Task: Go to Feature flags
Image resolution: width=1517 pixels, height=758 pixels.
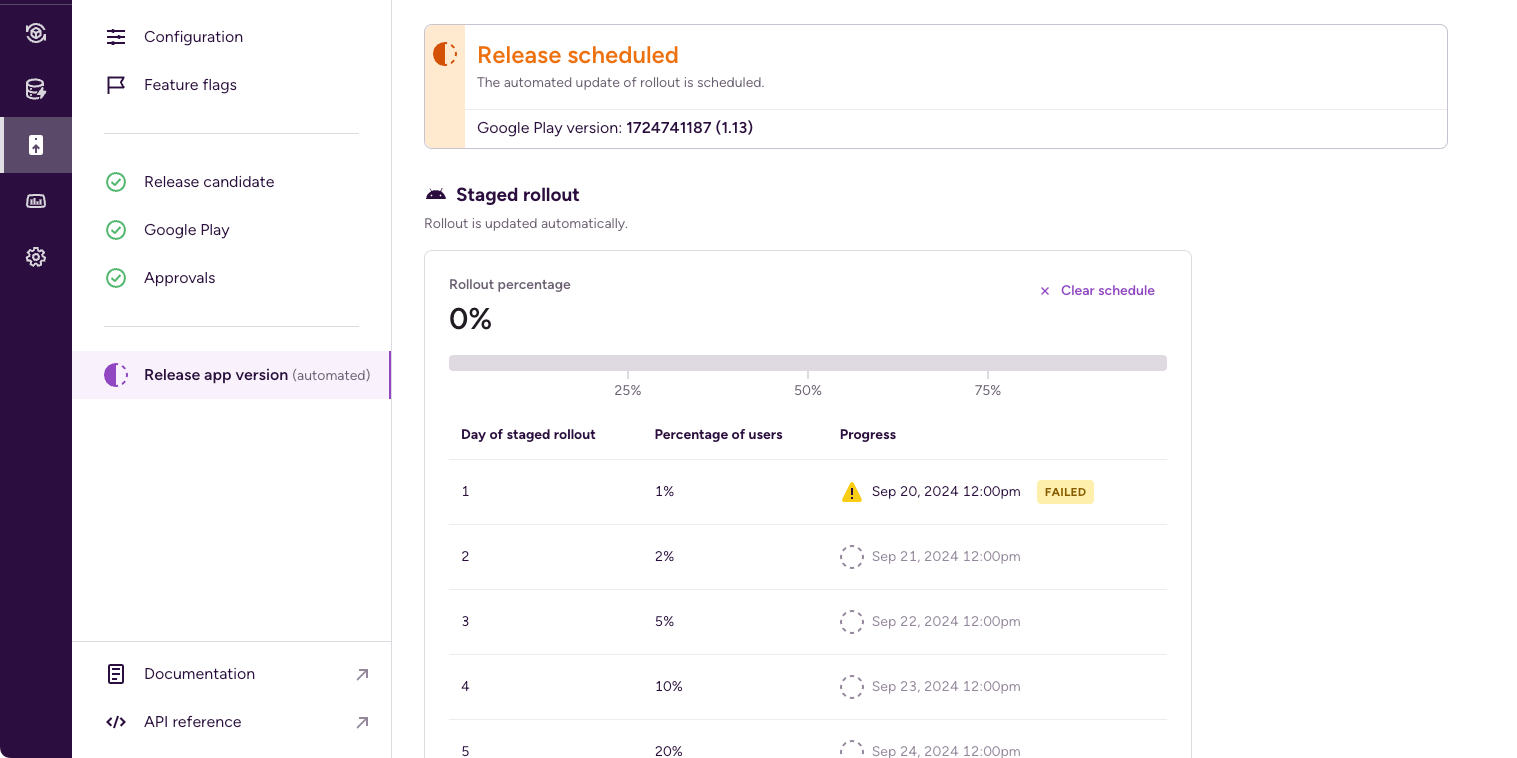Action: coord(190,85)
